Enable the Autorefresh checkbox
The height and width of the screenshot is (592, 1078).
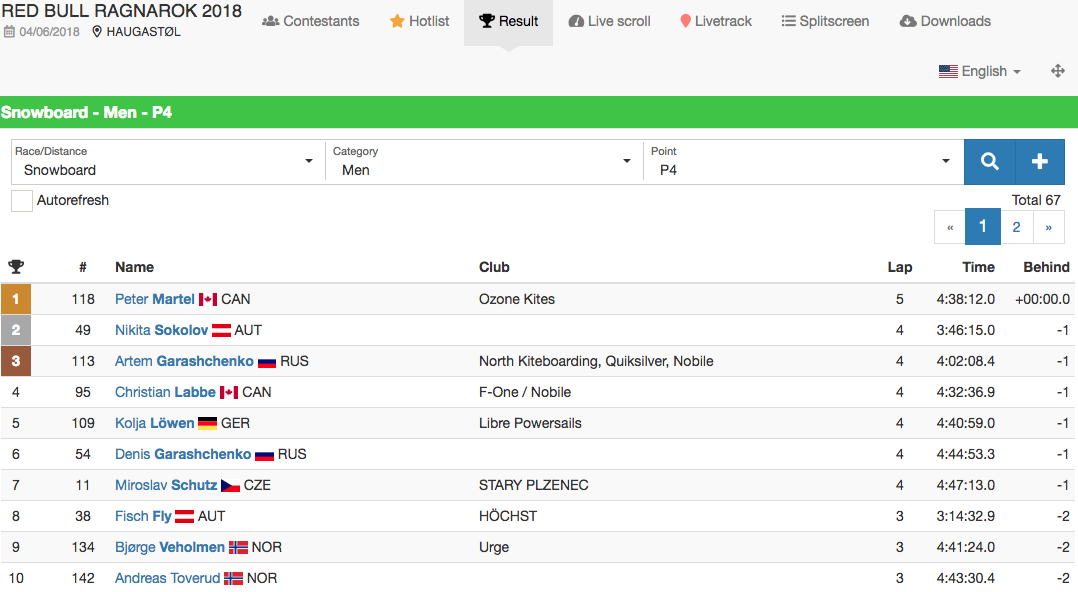[22, 201]
